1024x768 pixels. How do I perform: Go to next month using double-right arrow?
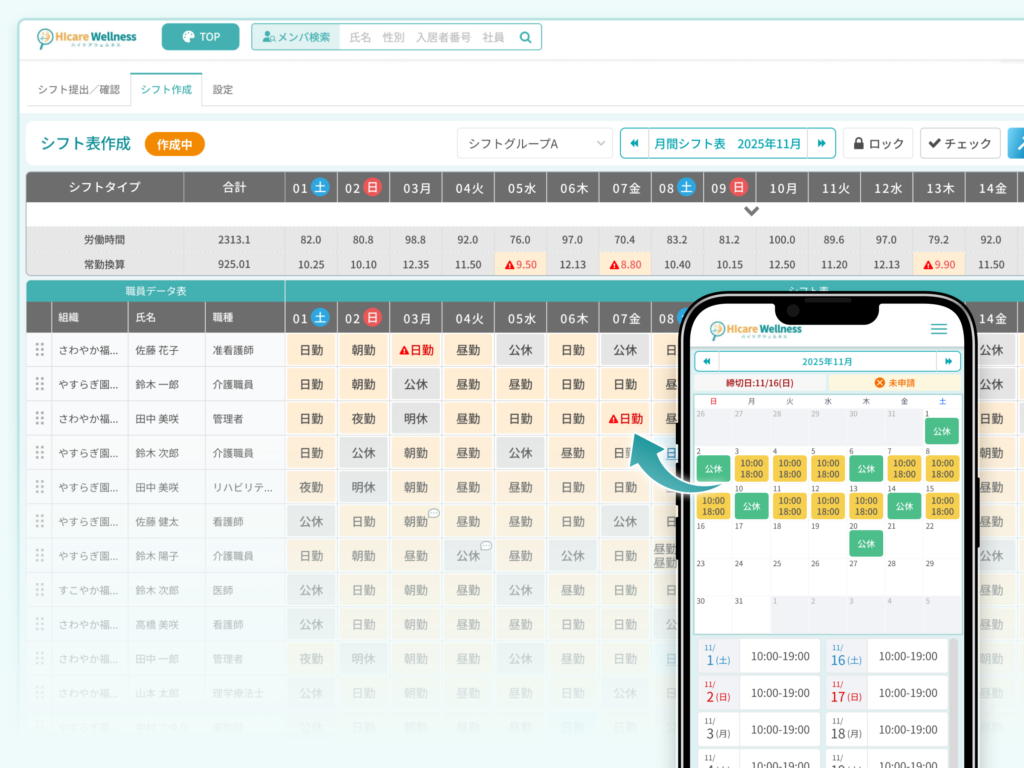click(821, 144)
